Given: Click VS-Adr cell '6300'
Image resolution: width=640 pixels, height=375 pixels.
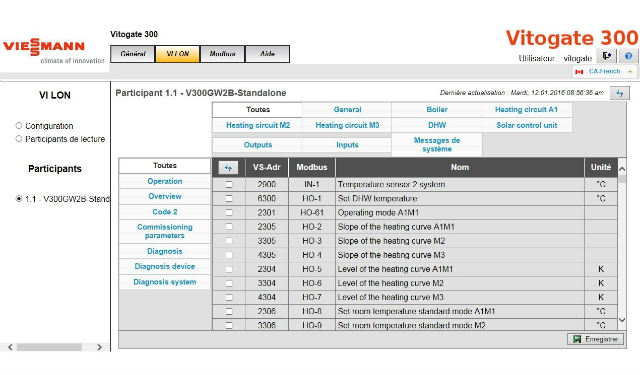Looking at the screenshot, I should coord(267,199).
